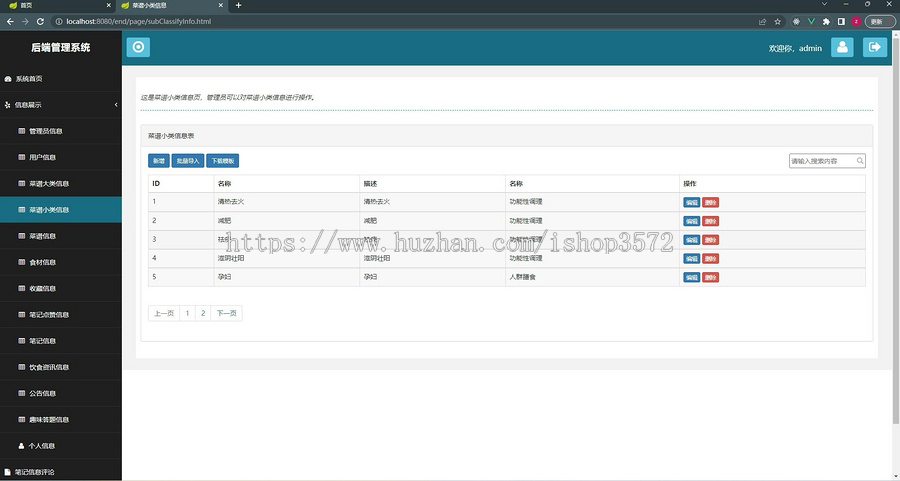Click the search magnifier icon in search box

click(860, 161)
